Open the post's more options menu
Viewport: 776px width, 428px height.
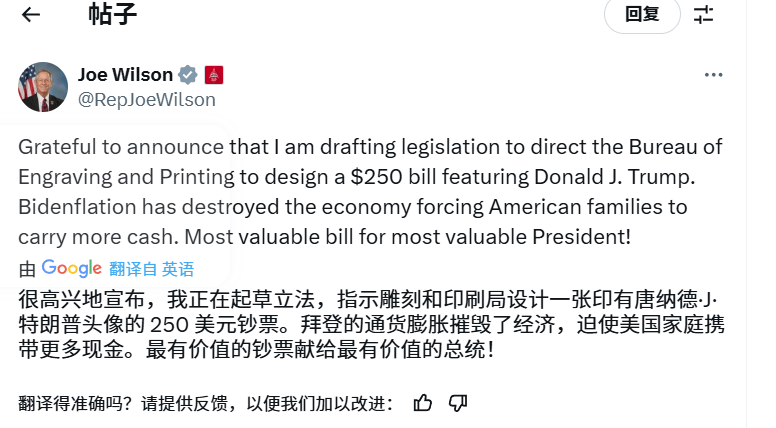click(713, 75)
